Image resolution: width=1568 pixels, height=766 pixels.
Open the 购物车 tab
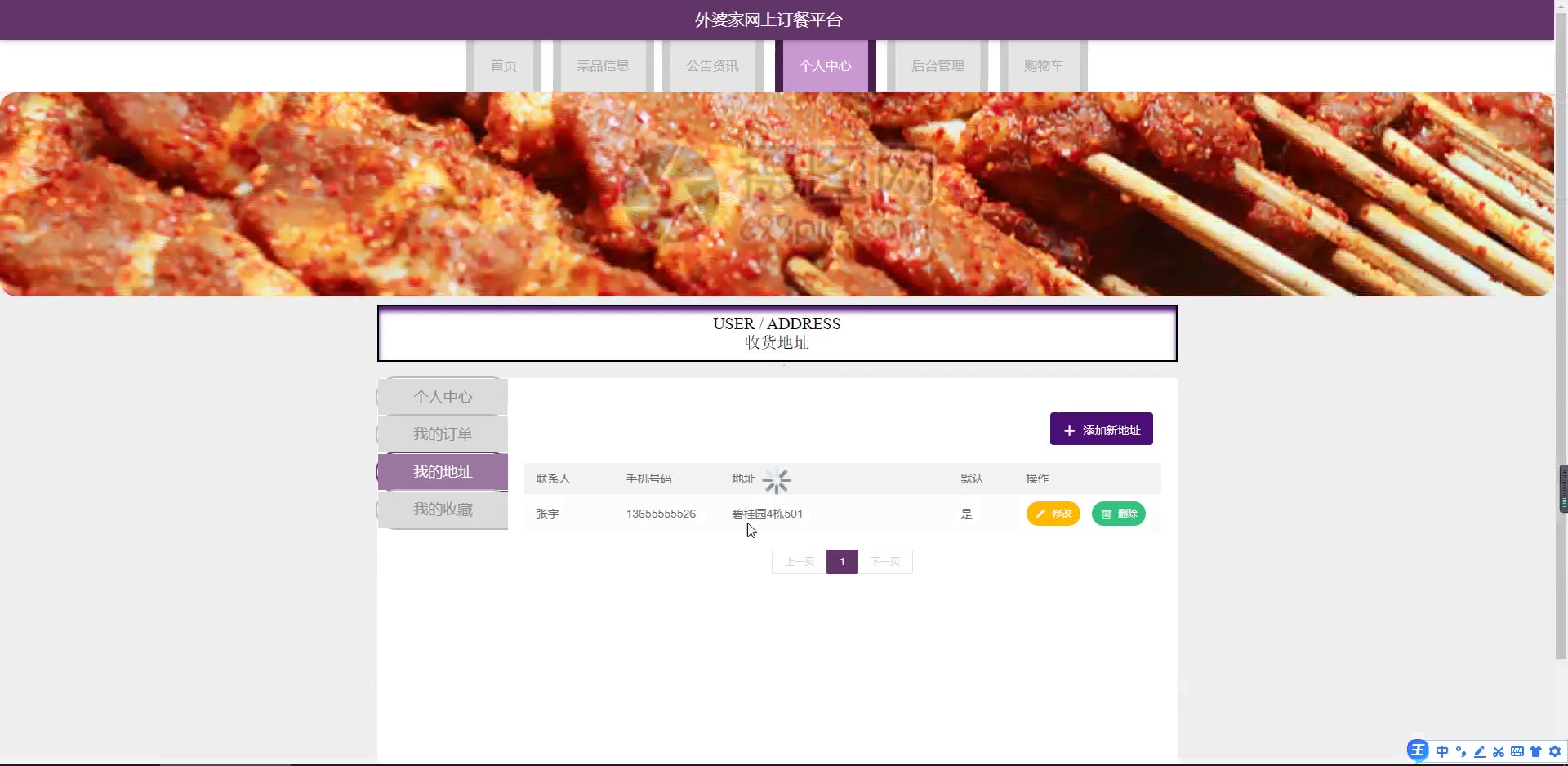coord(1044,65)
